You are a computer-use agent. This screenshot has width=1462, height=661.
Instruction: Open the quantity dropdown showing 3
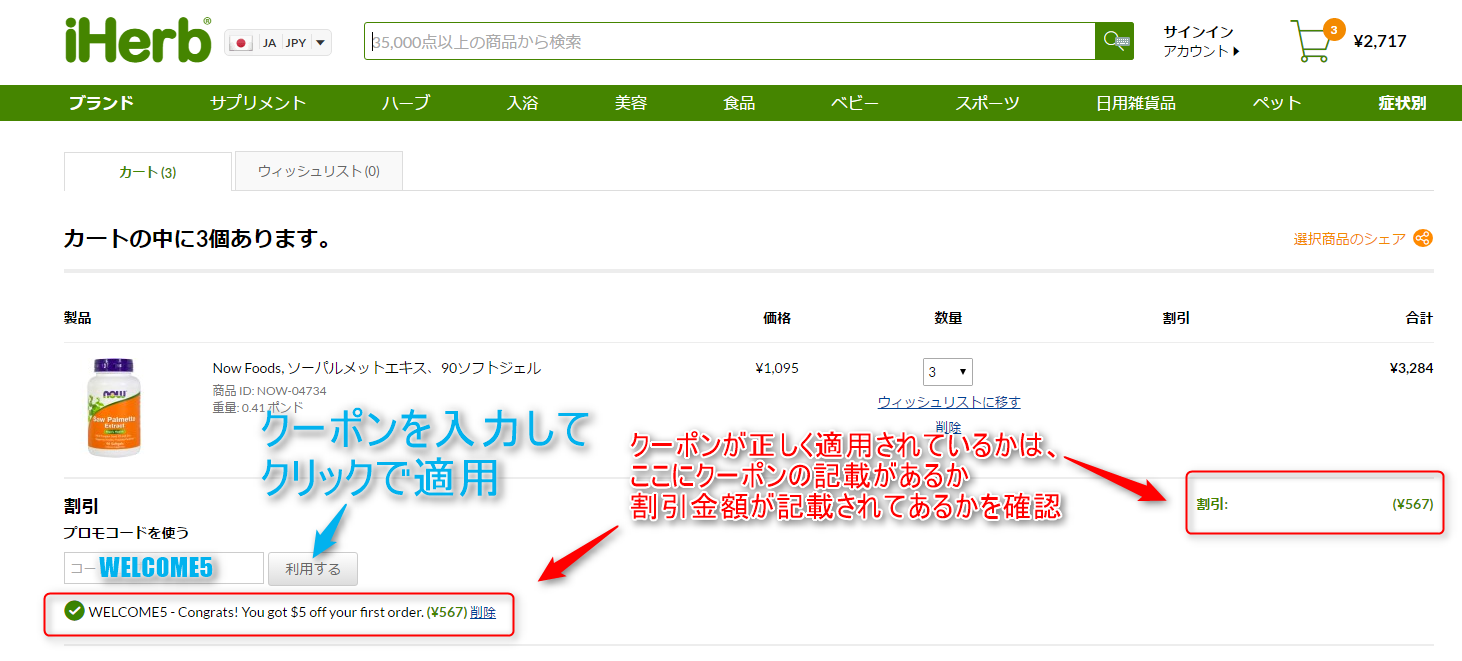[947, 372]
